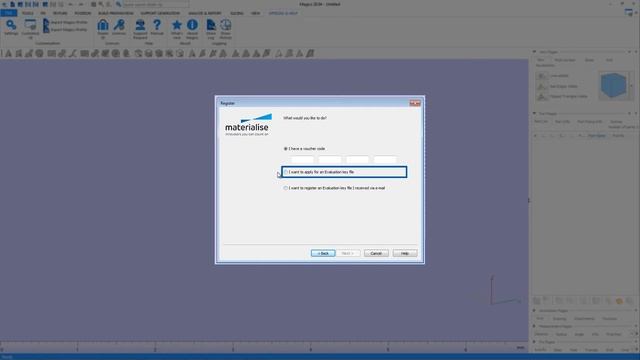Screen dimensions: 640x360
Task: Click the blue view cube thumbnail
Action: pos(613,85)
